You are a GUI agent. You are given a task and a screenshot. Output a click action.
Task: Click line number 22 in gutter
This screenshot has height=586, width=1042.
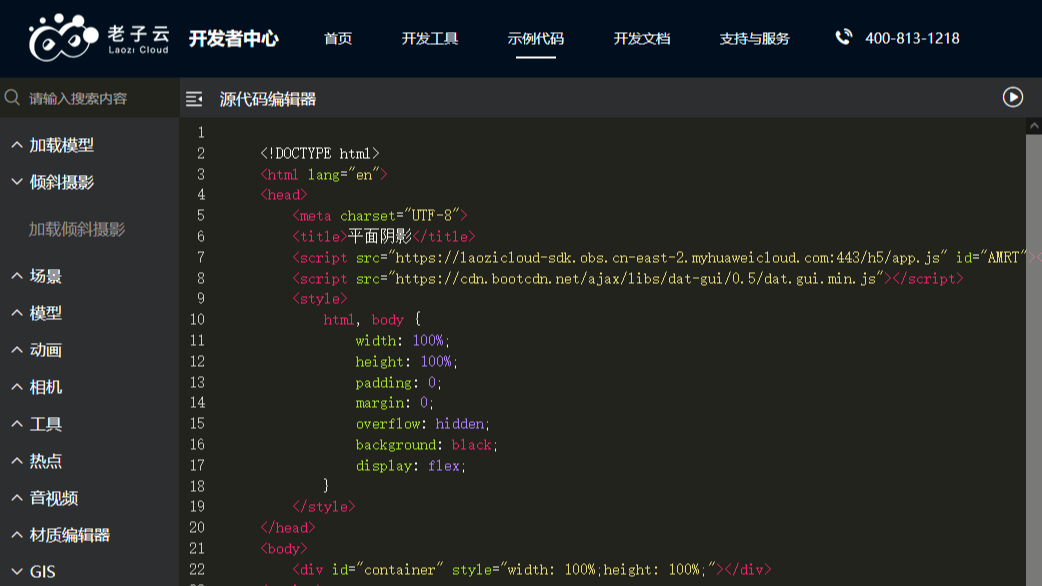coord(197,569)
